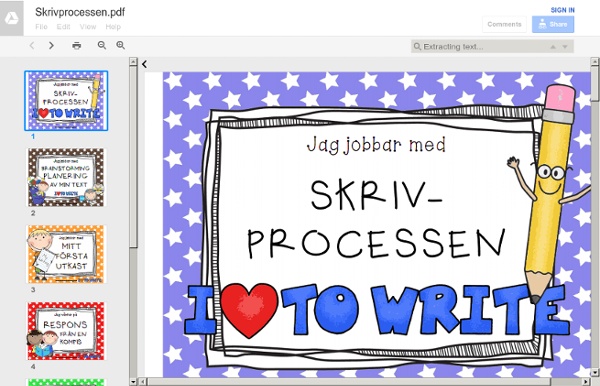Open the File menu
This screenshot has height=386, width=600.
41,27
